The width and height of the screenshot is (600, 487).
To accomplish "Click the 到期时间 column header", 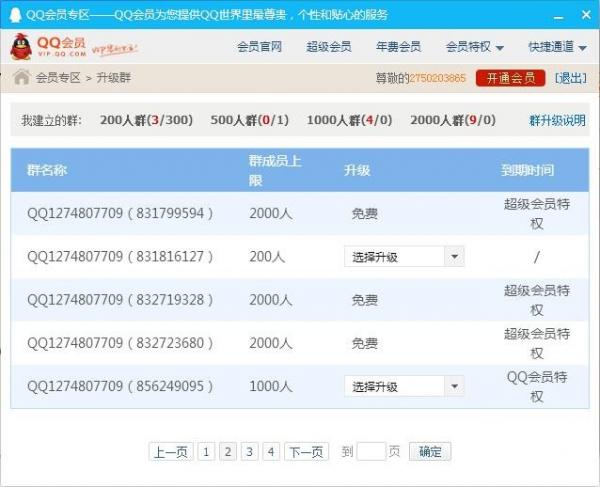I will point(527,170).
